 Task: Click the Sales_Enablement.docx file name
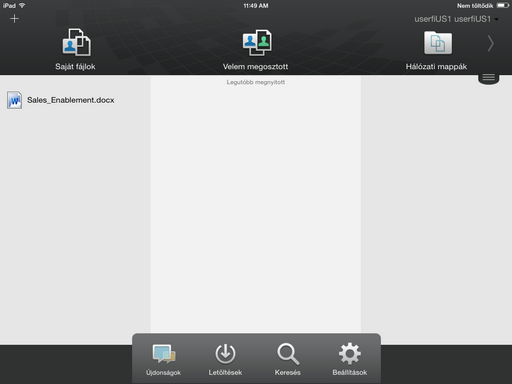(x=71, y=100)
